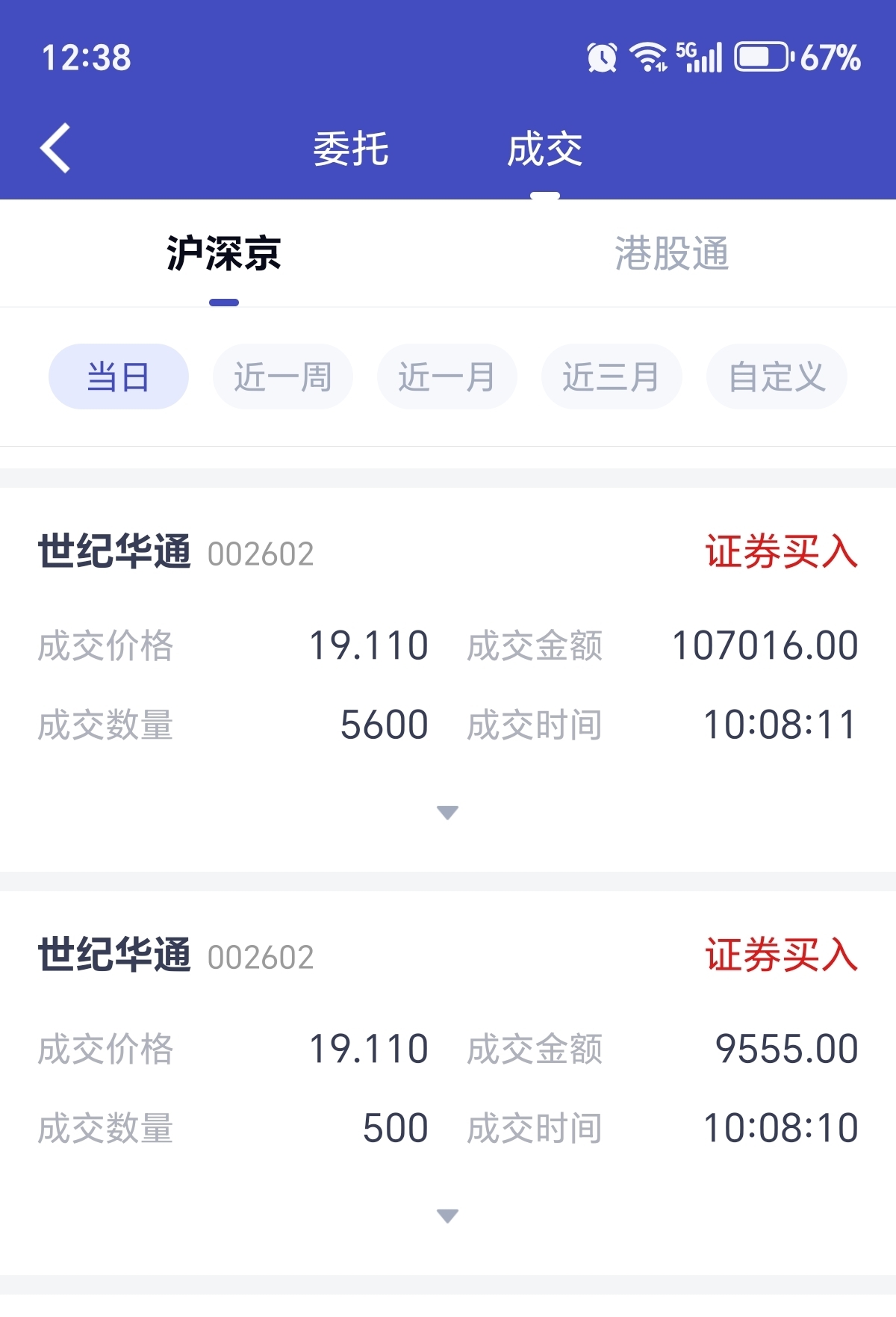
Task: Tap the 12:38 clock in status bar
Action: coord(87,58)
